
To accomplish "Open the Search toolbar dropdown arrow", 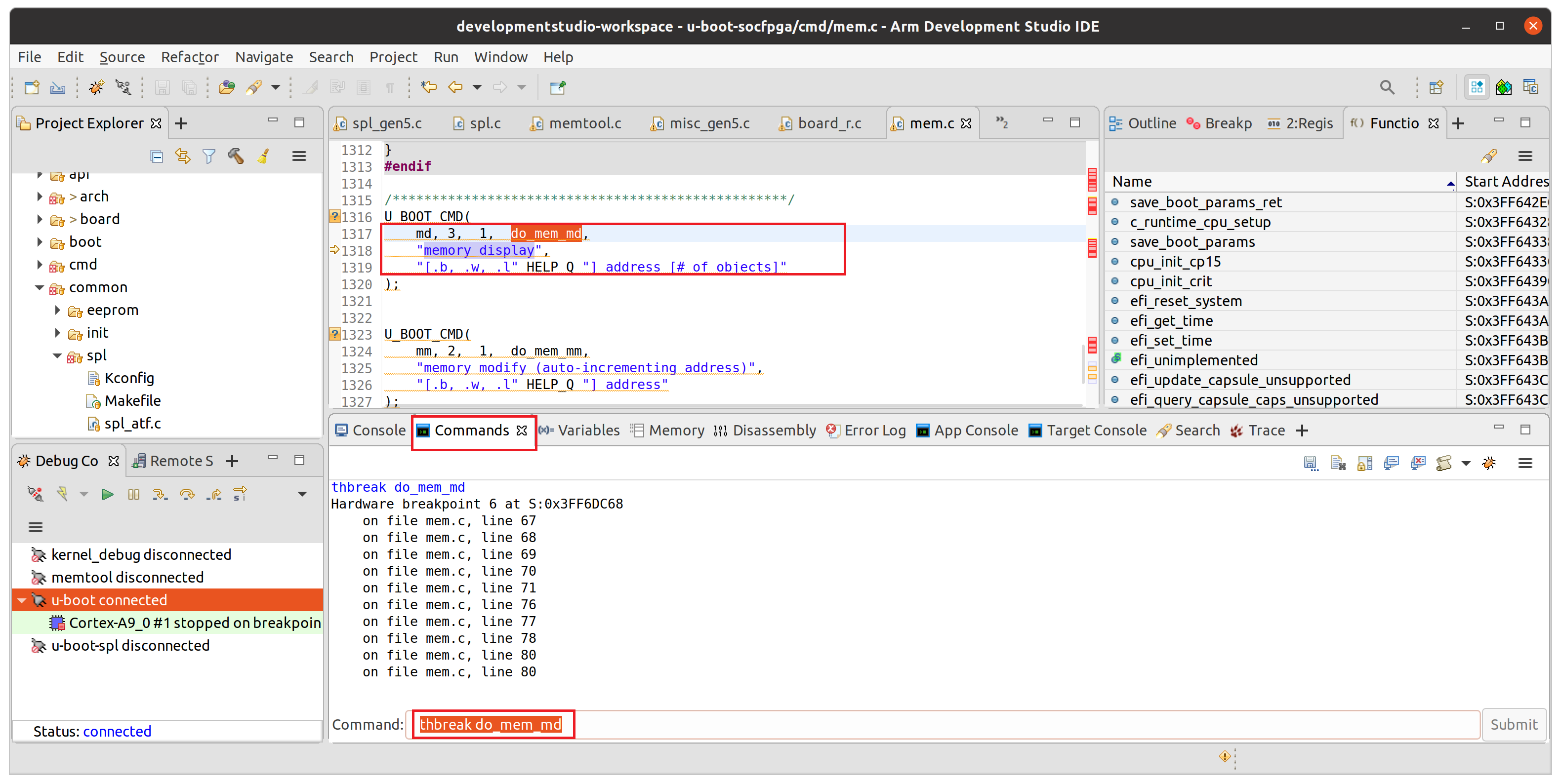I will coord(275,87).
